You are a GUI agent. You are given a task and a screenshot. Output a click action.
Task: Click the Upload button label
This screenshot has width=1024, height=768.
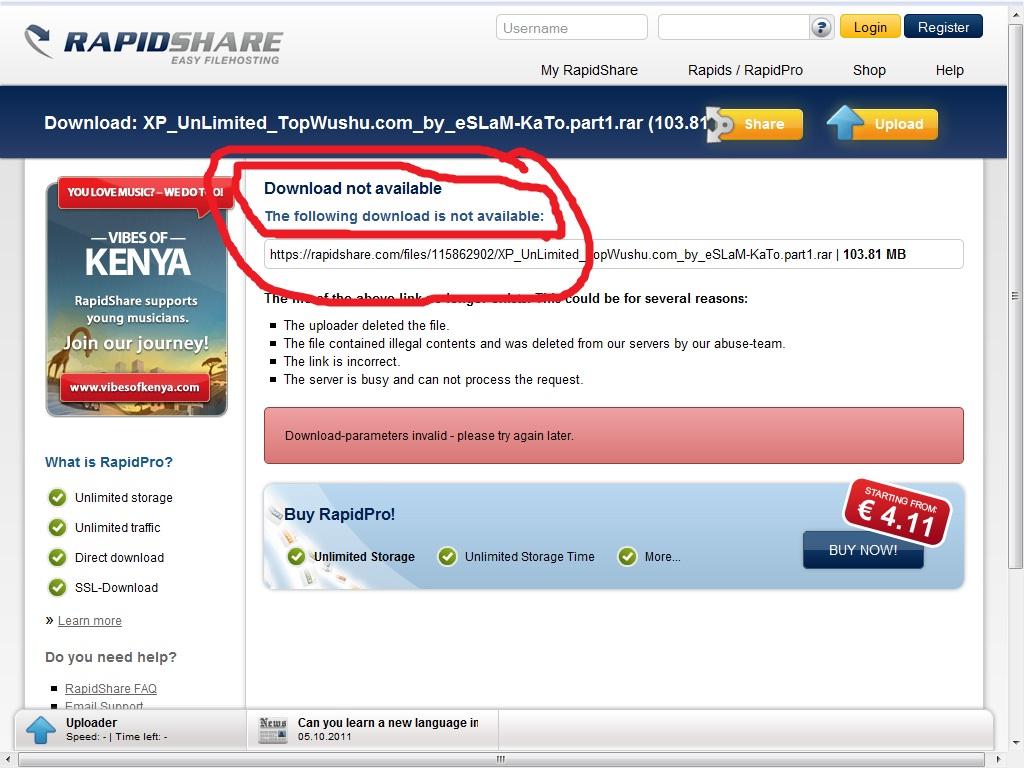click(x=899, y=124)
